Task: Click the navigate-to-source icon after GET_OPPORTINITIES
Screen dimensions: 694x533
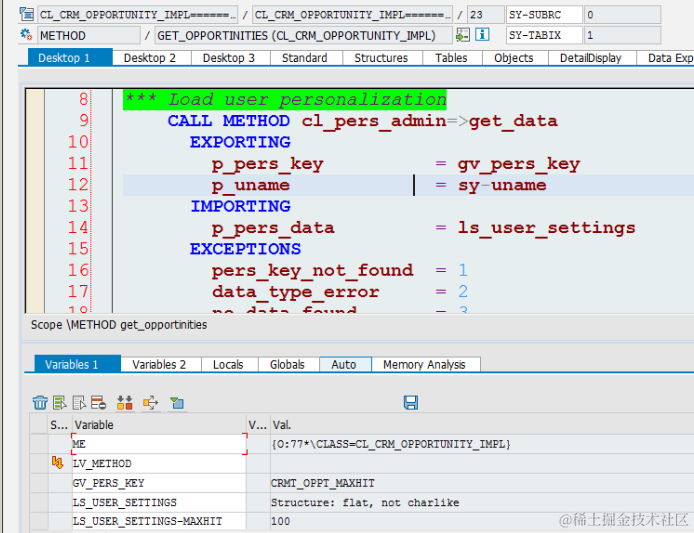Action: point(463,35)
